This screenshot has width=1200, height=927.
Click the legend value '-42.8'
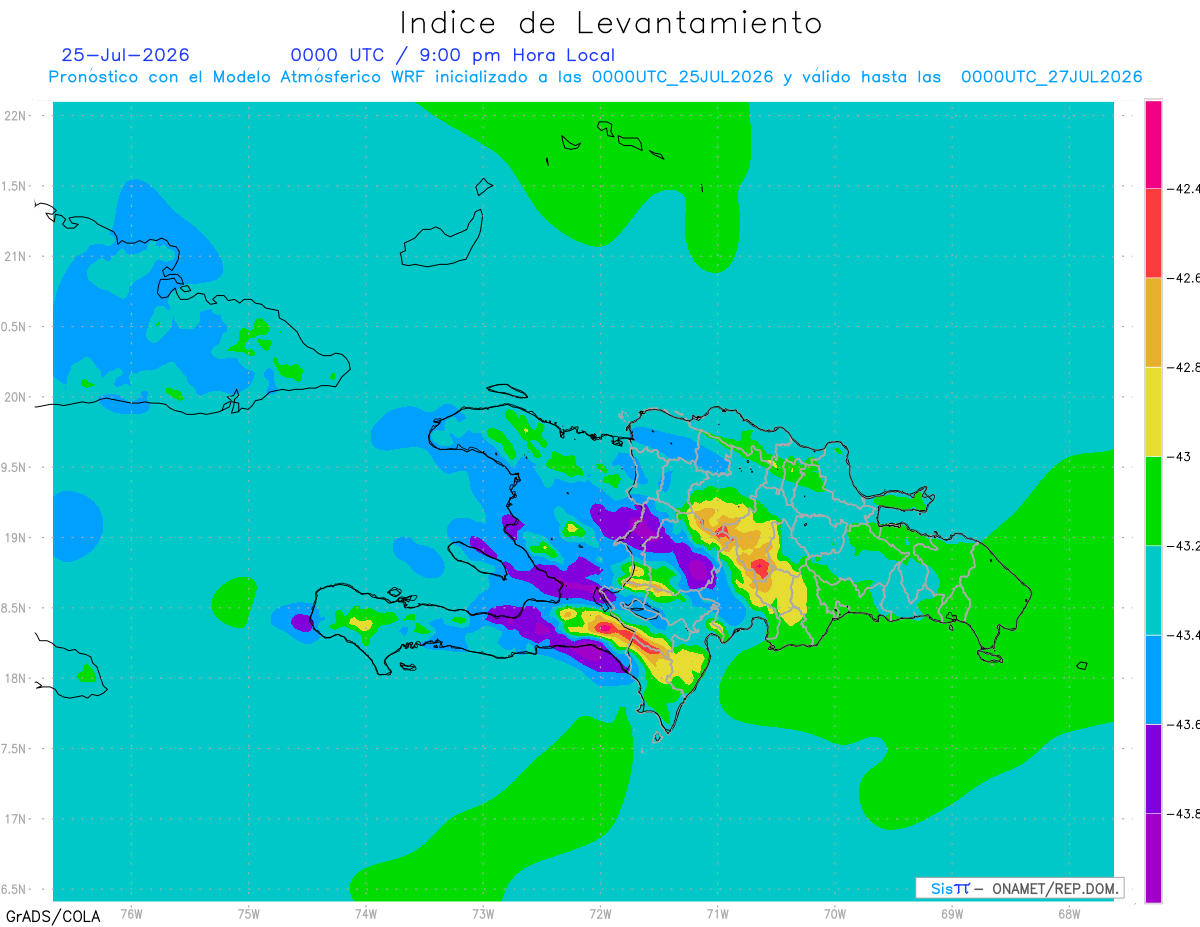pyautogui.click(x=1183, y=367)
